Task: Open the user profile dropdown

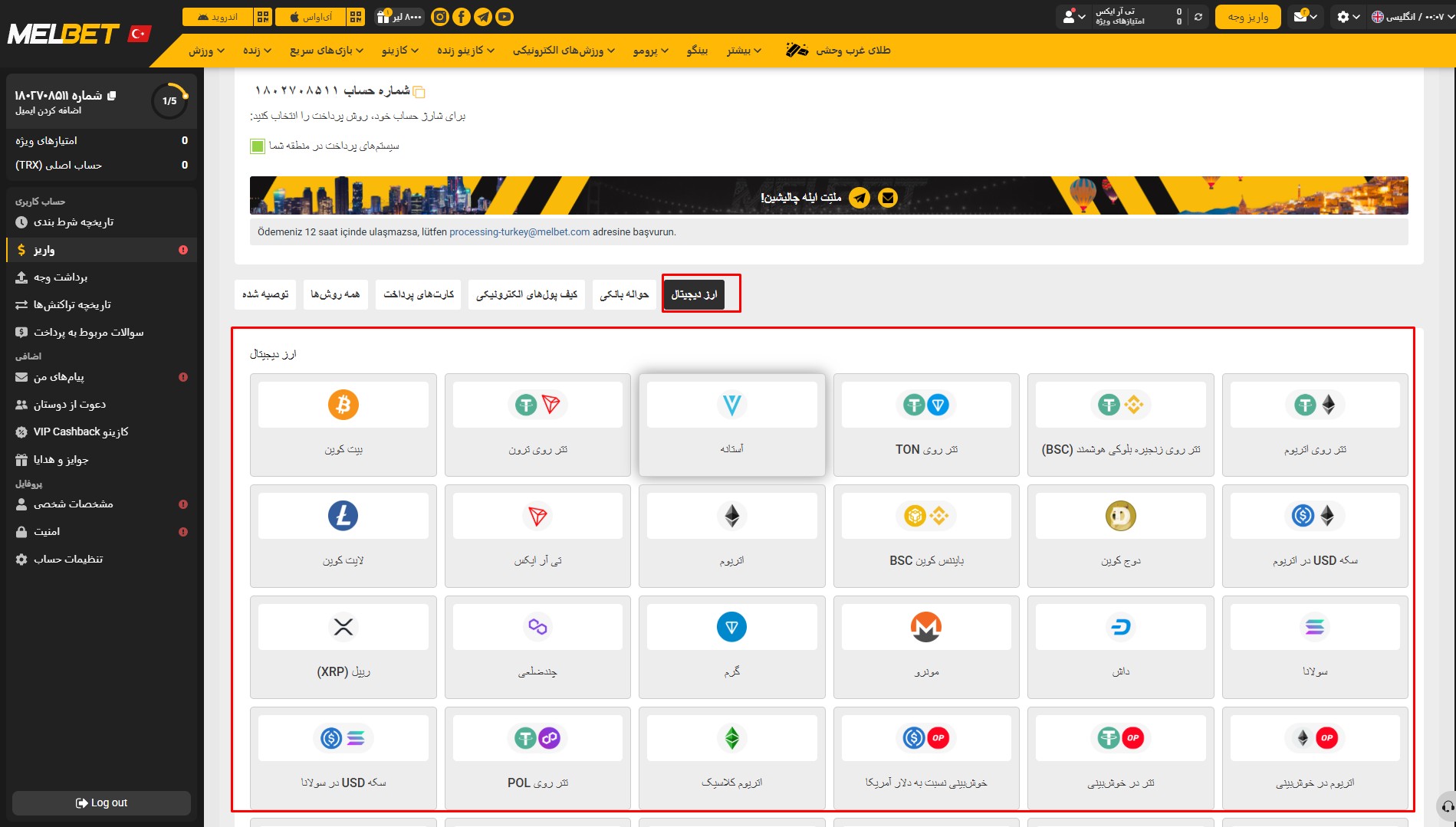Action: pyautogui.click(x=1073, y=17)
